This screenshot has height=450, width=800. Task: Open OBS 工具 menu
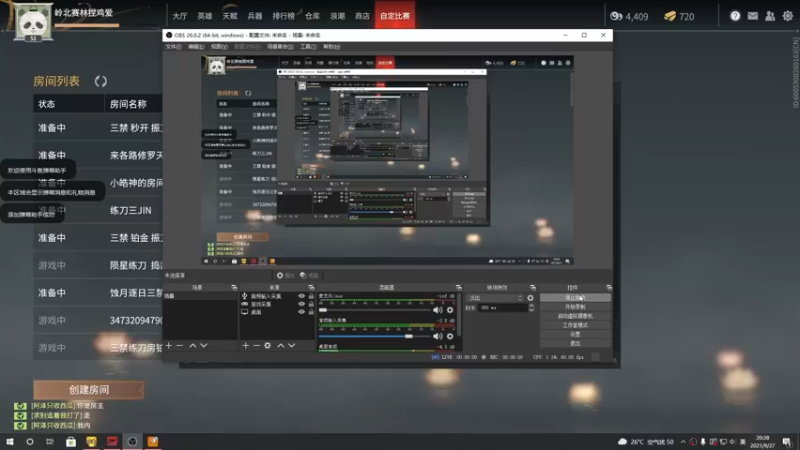pos(308,46)
